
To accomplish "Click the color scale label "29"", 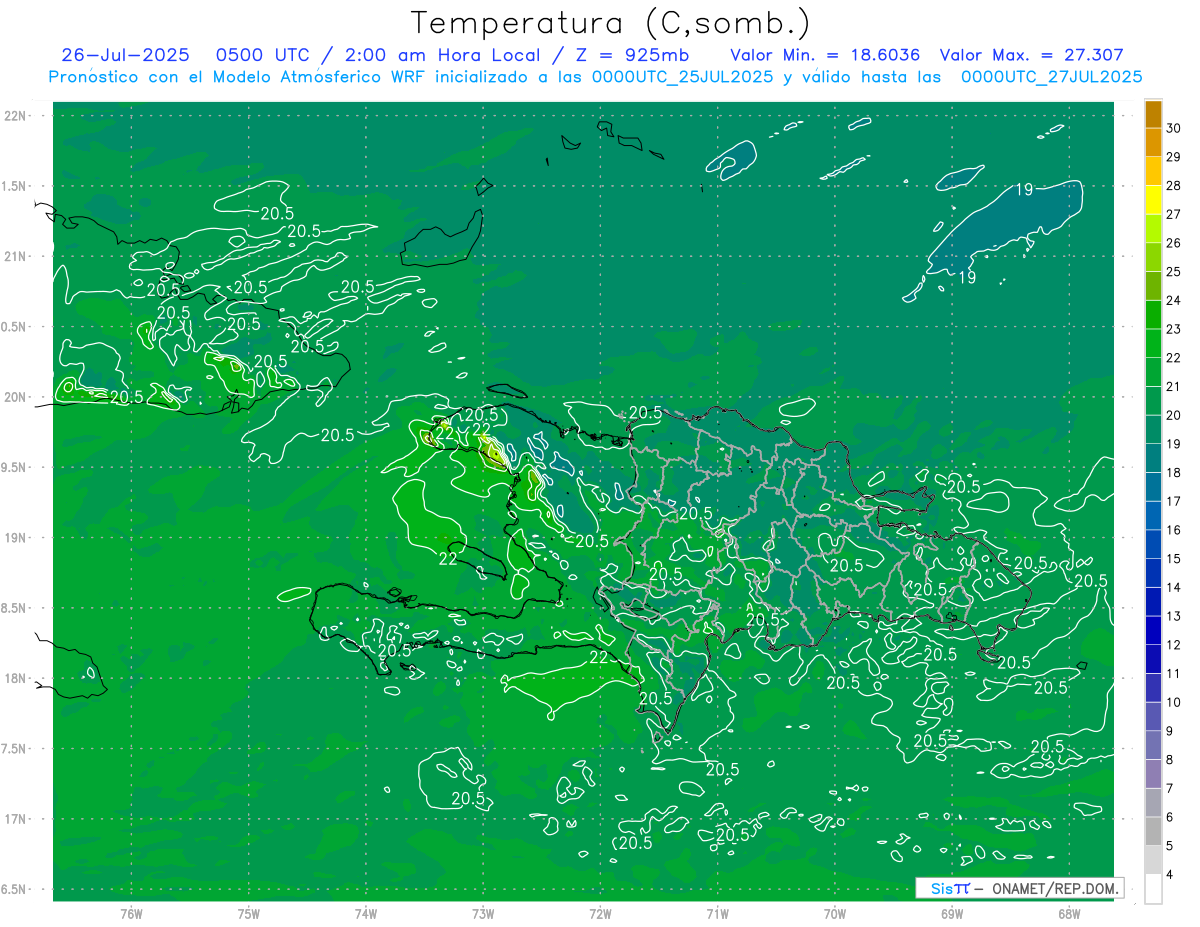I will [x=1174, y=157].
